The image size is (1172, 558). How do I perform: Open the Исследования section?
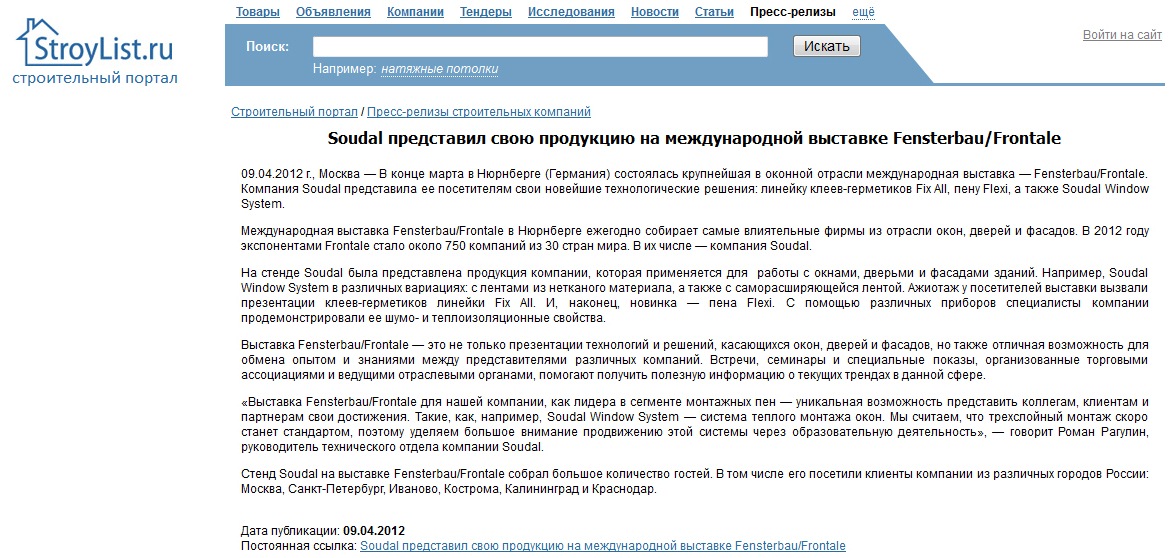point(571,11)
